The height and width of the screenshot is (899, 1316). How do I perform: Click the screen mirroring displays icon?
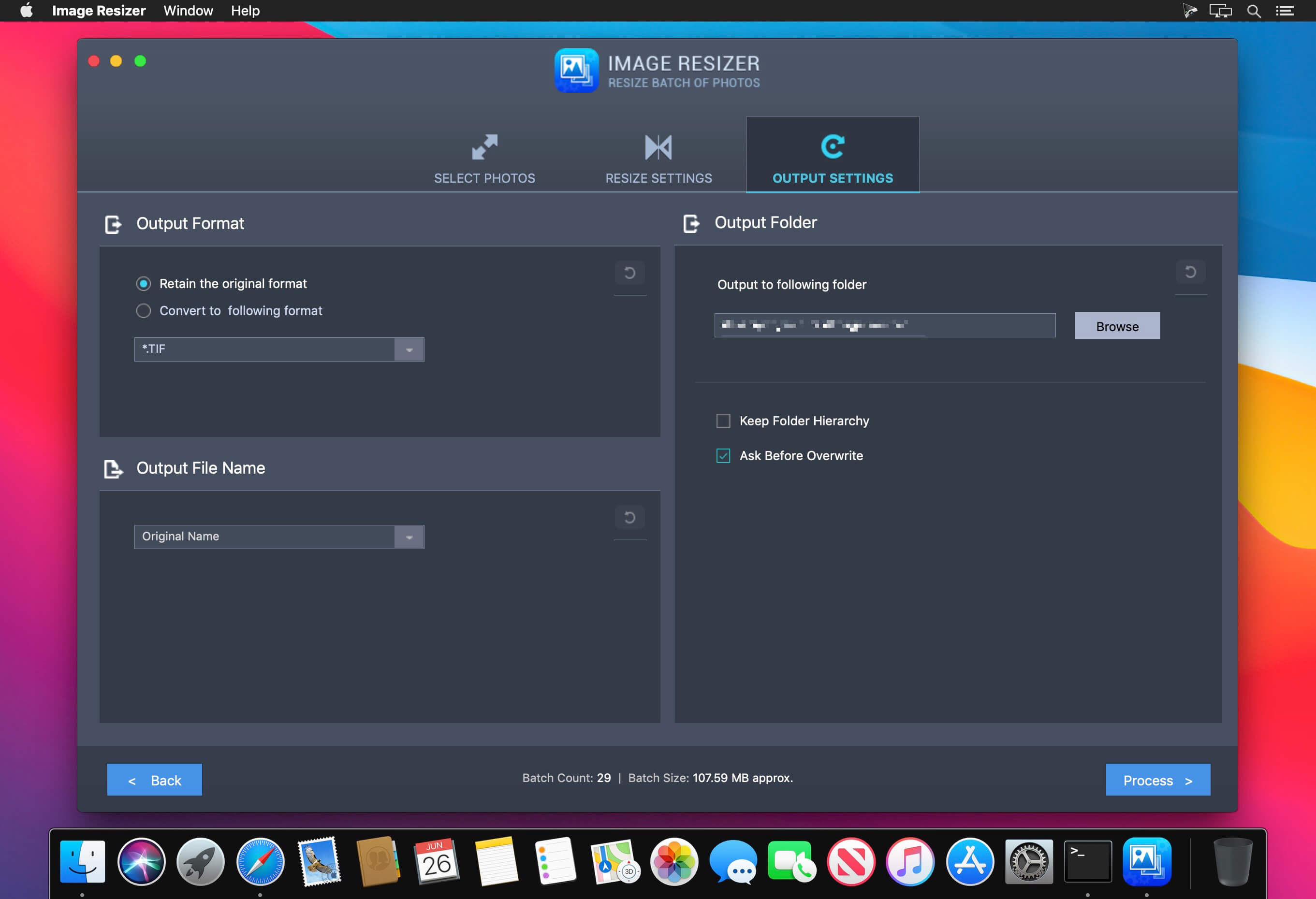[x=1221, y=11]
